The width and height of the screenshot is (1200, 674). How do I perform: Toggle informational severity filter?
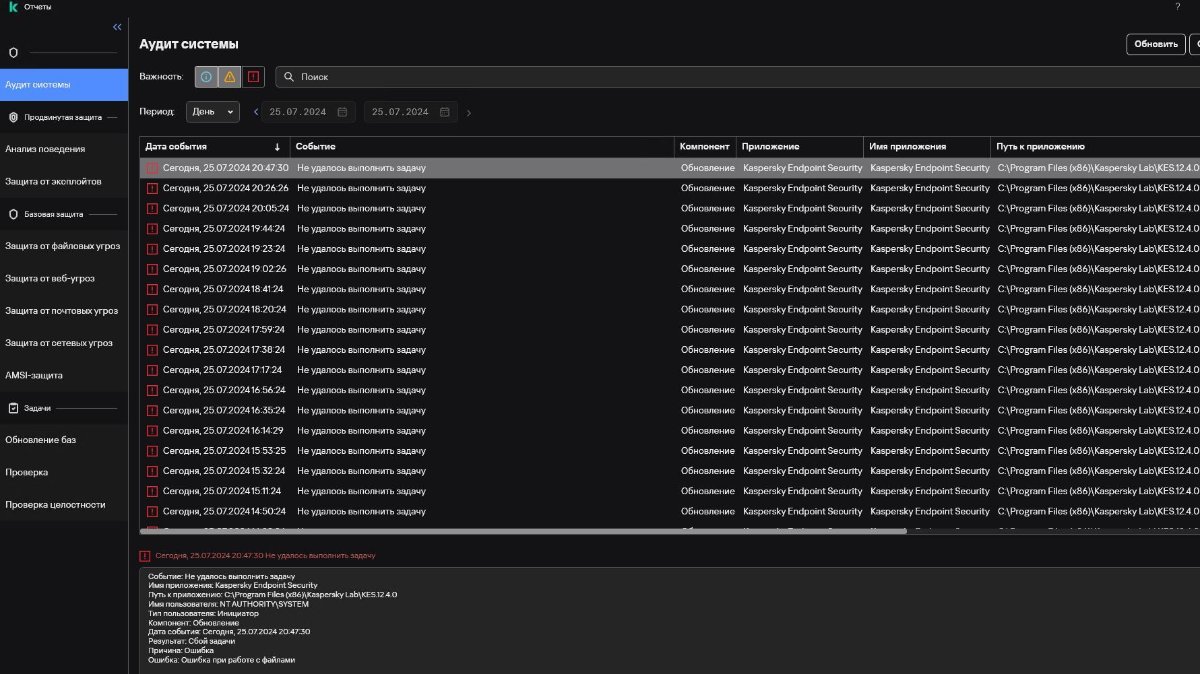pyautogui.click(x=206, y=77)
